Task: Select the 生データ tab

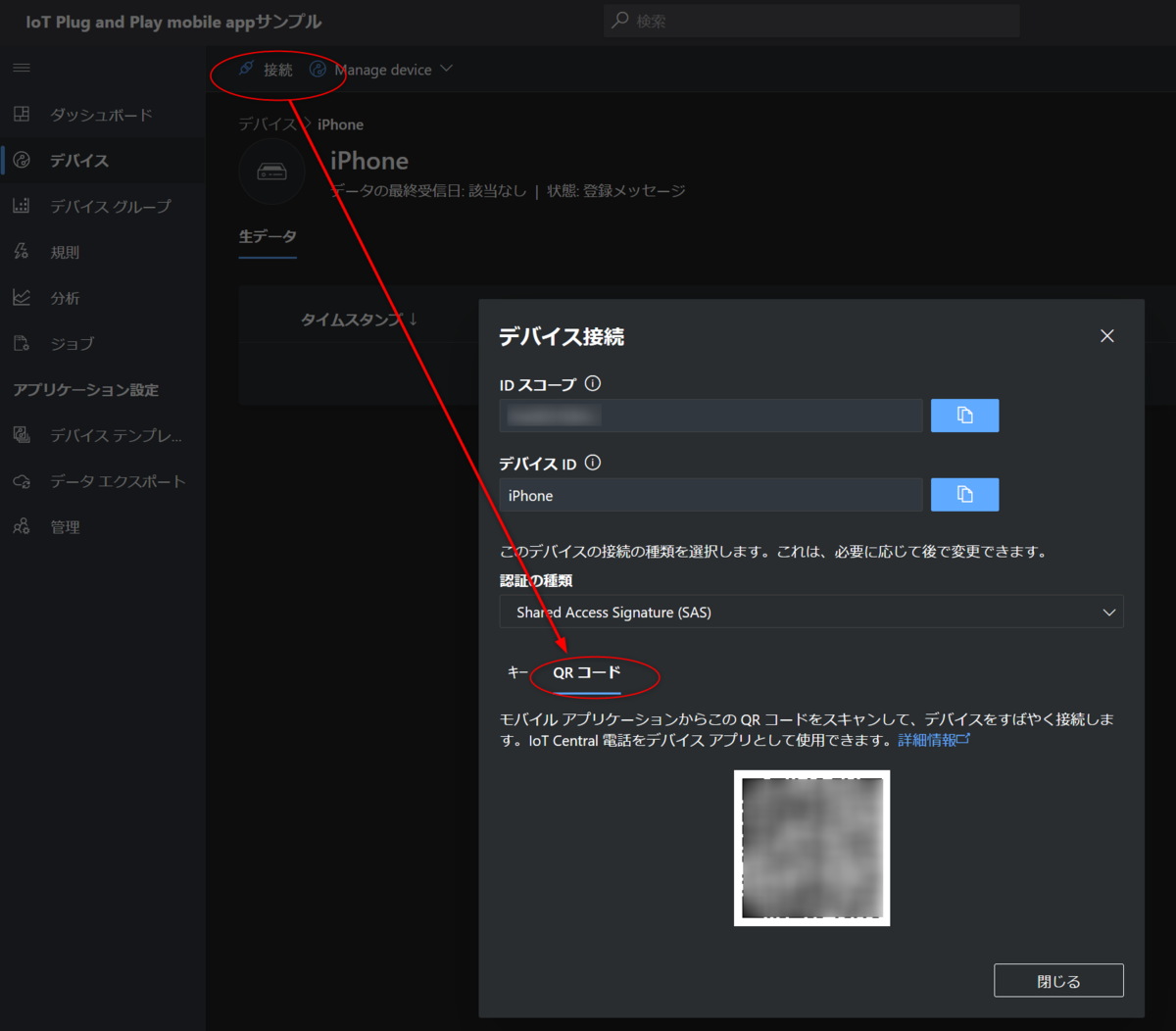Action: (268, 237)
